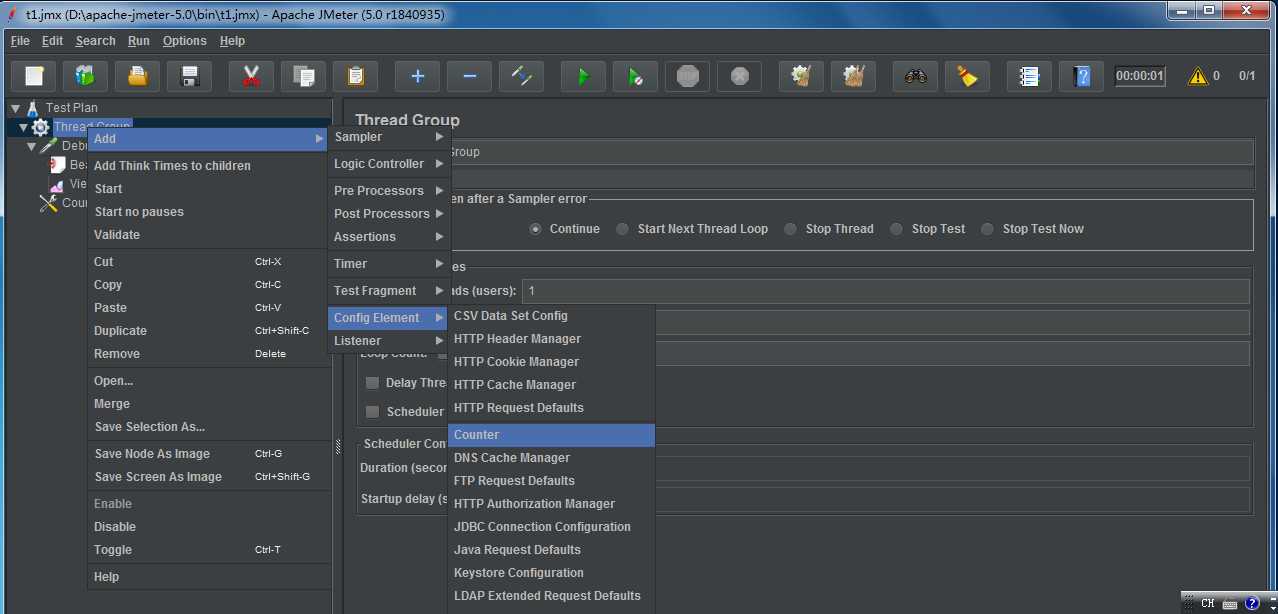
Task: Open the Function Helper dialog icon
Action: point(1029,76)
